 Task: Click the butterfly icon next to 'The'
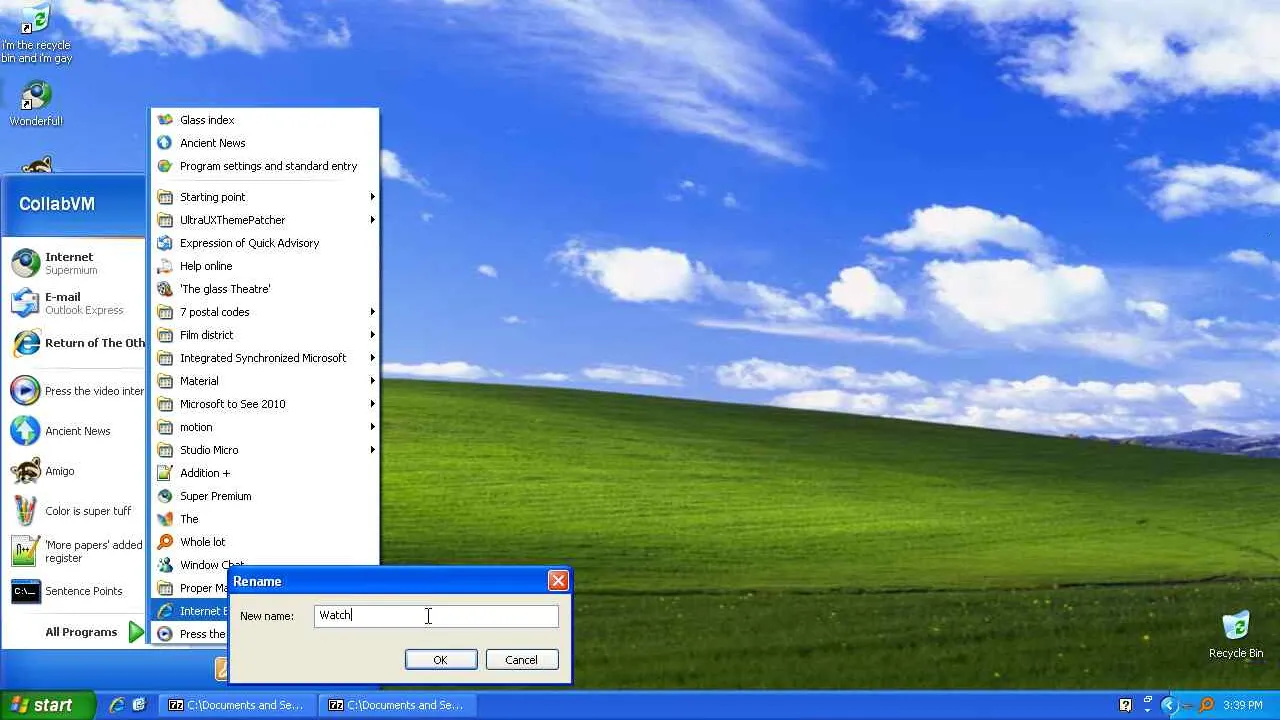pos(165,519)
